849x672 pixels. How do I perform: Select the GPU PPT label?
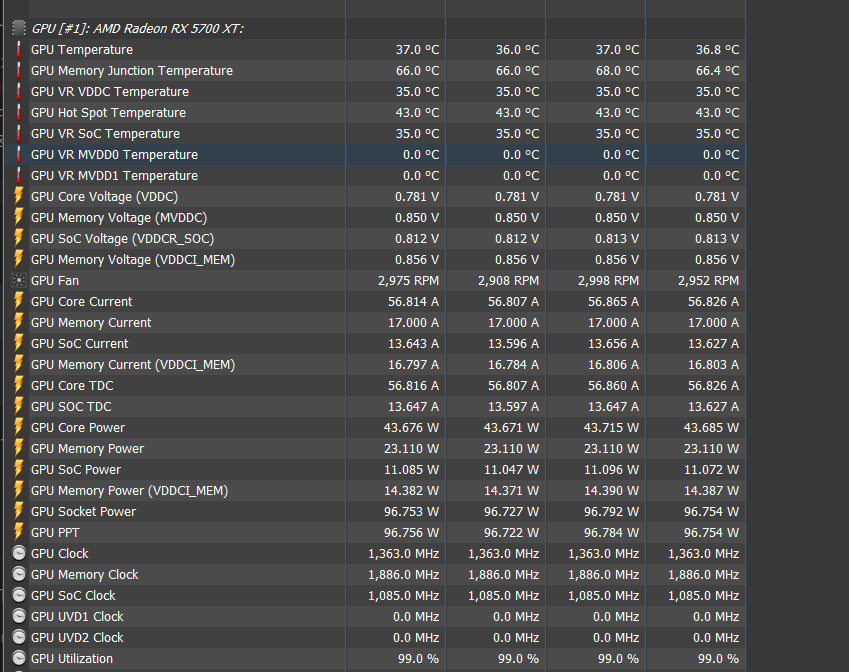55,533
